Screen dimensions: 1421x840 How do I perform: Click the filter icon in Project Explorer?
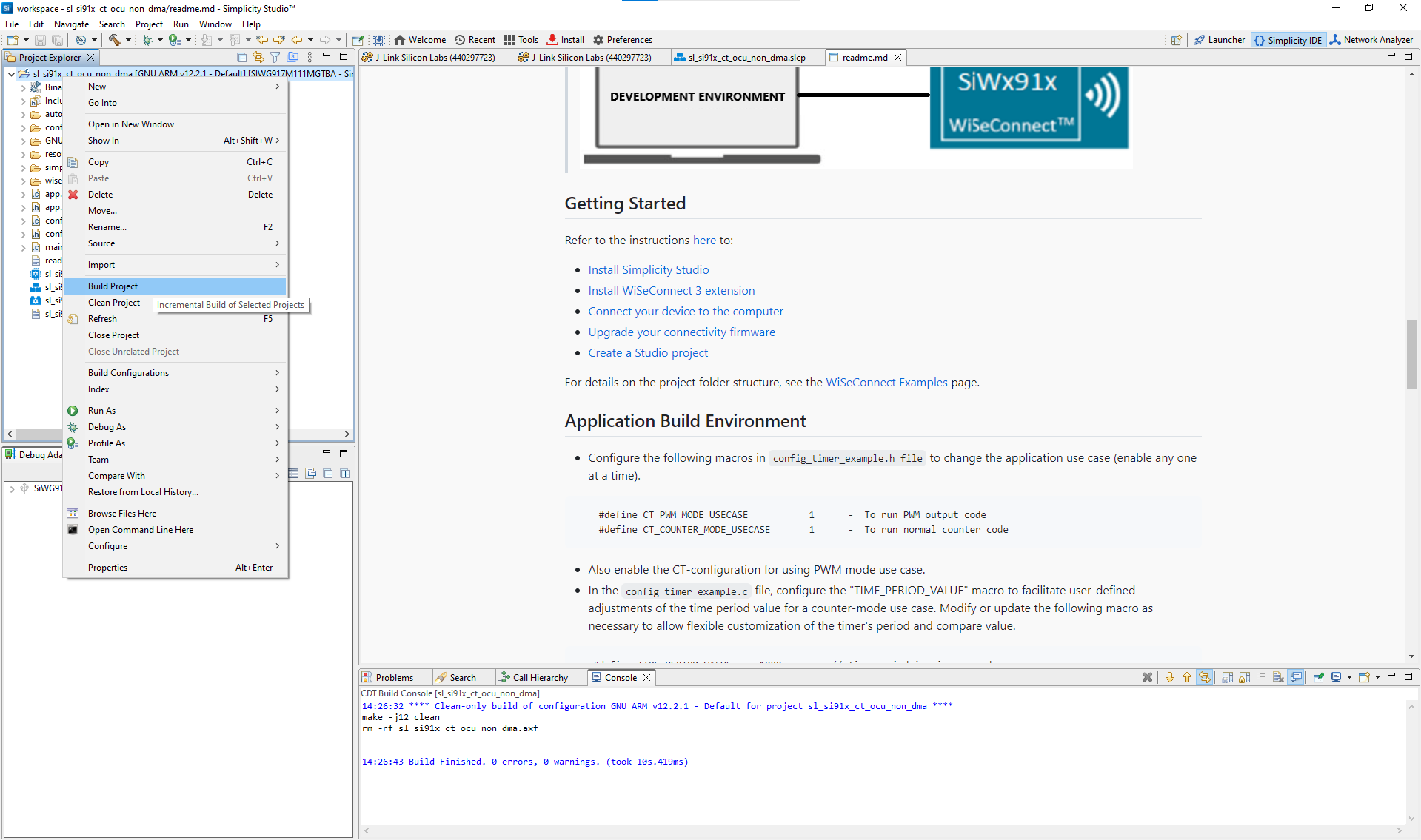275,57
